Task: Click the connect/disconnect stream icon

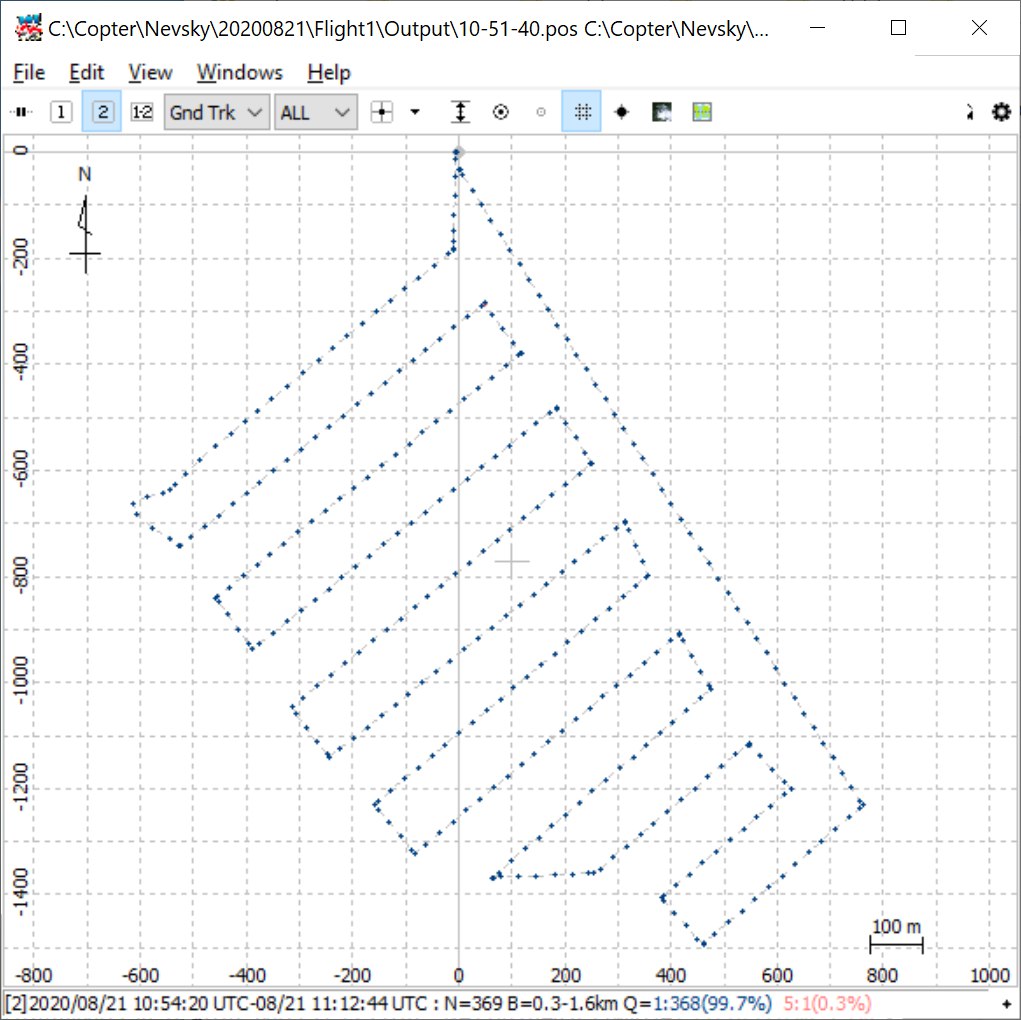Action: click(21, 112)
